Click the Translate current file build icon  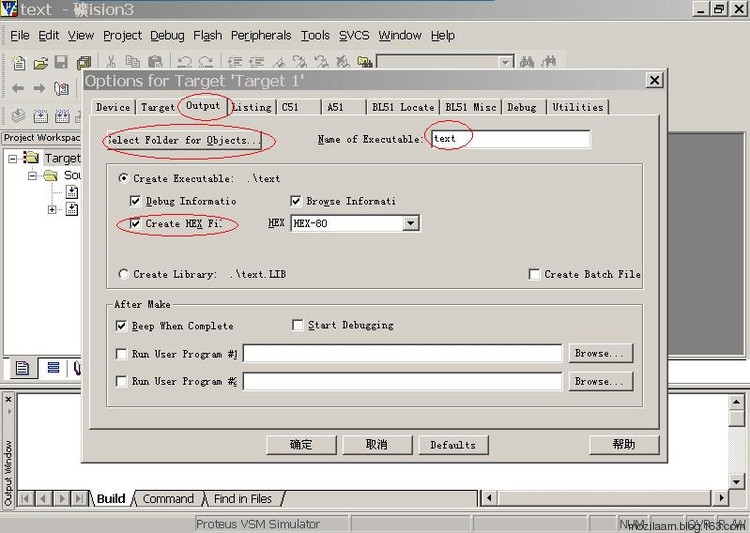tap(18, 115)
